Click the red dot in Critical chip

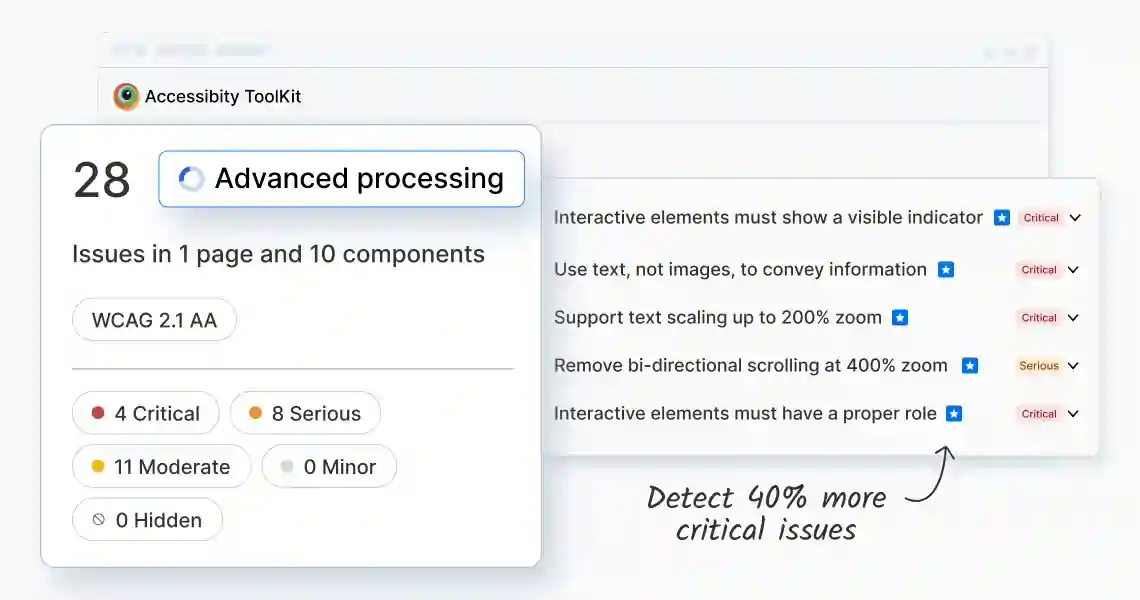(98, 413)
